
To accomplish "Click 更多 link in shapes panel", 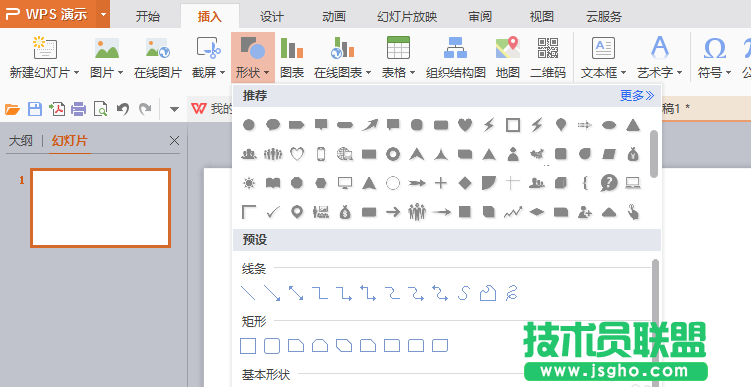I will [x=637, y=96].
